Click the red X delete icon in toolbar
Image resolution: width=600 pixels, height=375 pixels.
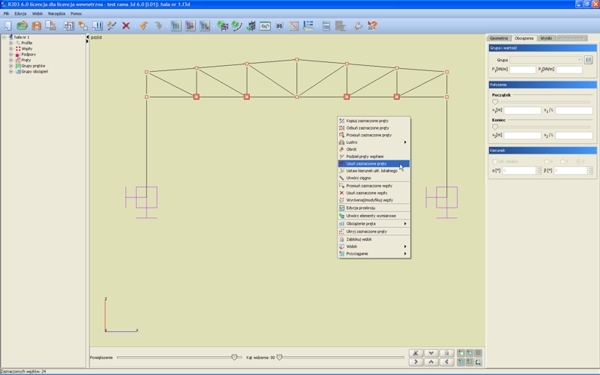126,26
